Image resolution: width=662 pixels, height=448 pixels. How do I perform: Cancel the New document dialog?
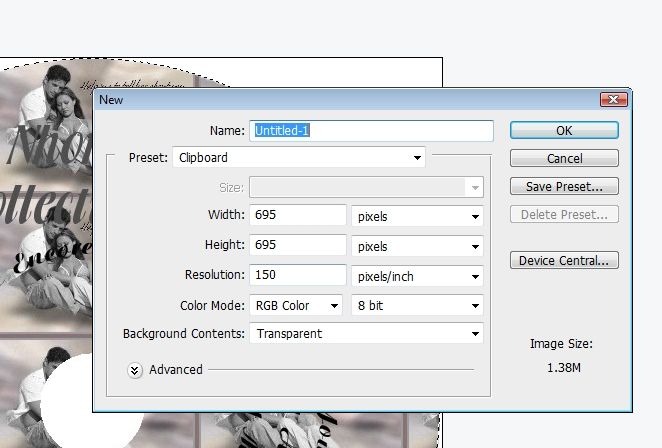(x=564, y=158)
